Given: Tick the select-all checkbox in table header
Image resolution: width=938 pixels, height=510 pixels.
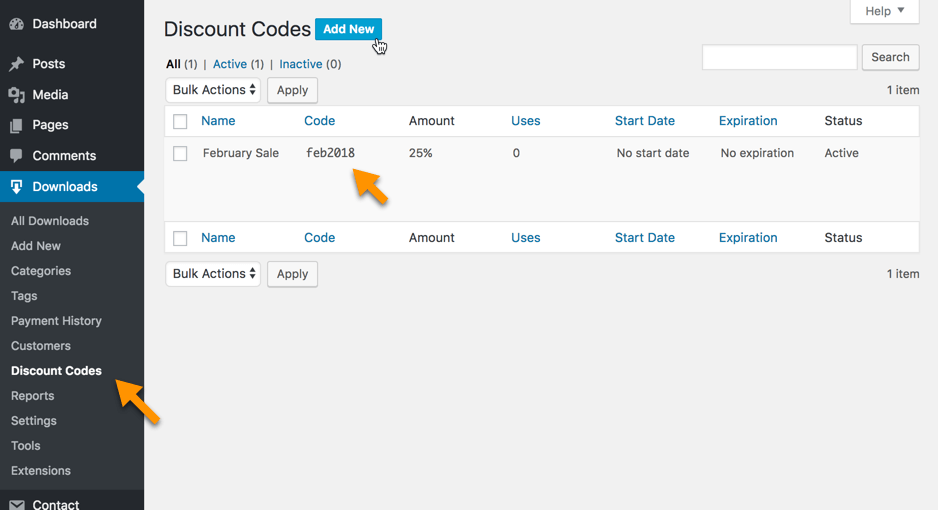Looking at the screenshot, I should pos(180,122).
